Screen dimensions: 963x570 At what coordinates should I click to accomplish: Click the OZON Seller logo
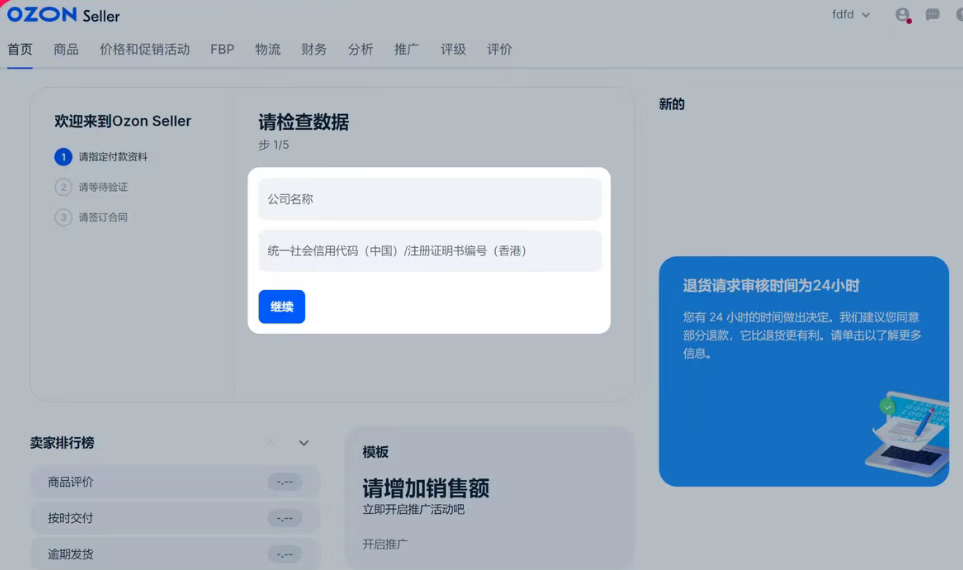coord(63,15)
